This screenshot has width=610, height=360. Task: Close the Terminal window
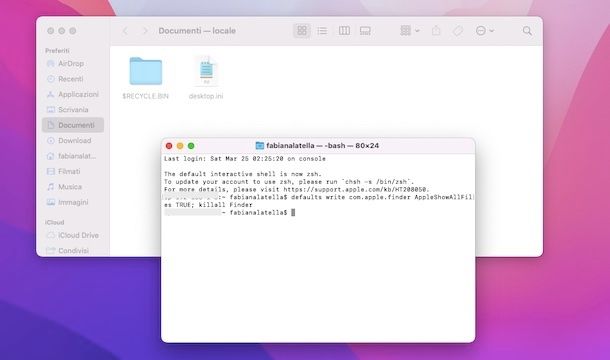tap(169, 146)
